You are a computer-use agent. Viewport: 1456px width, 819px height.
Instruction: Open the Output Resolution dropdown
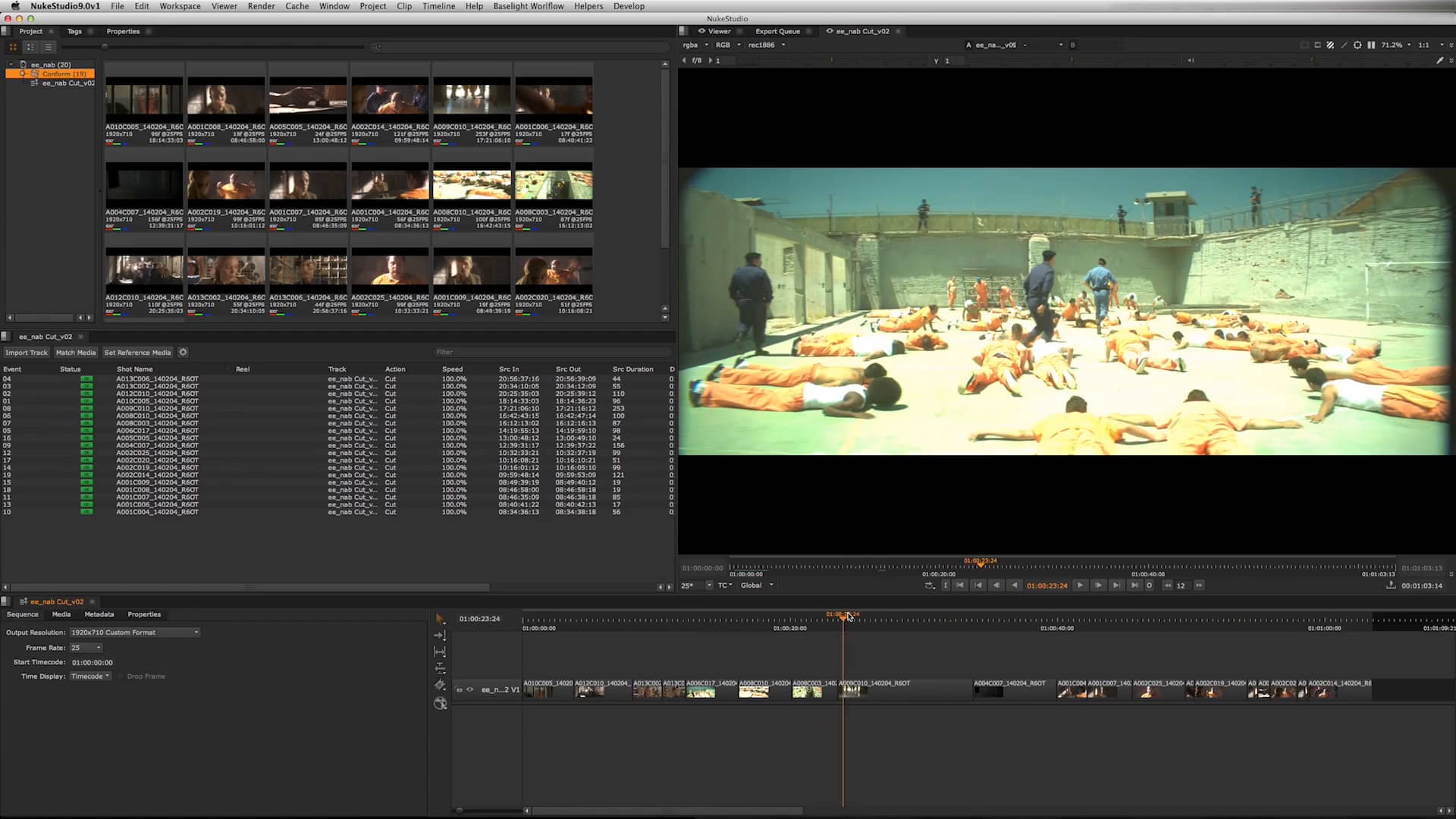point(134,632)
